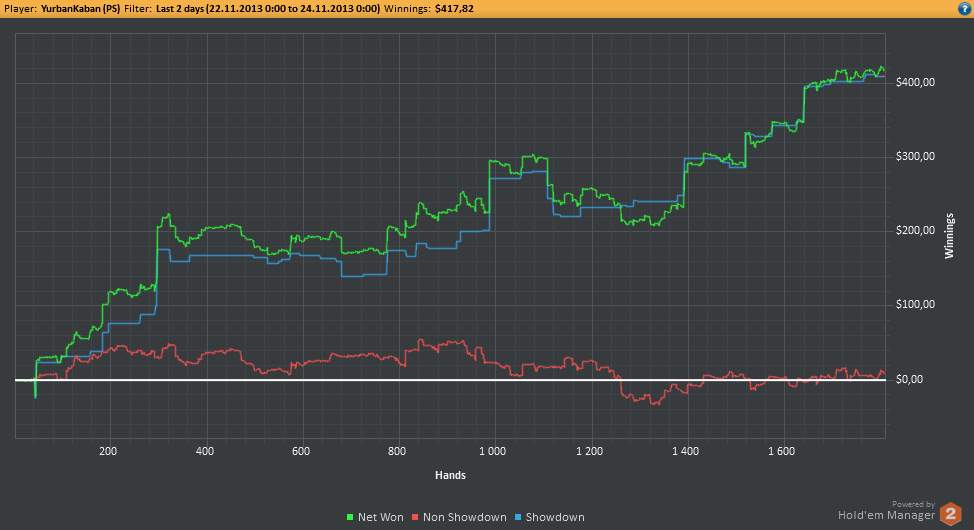Click the Hands axis title
The image size is (974, 530).
450,475
